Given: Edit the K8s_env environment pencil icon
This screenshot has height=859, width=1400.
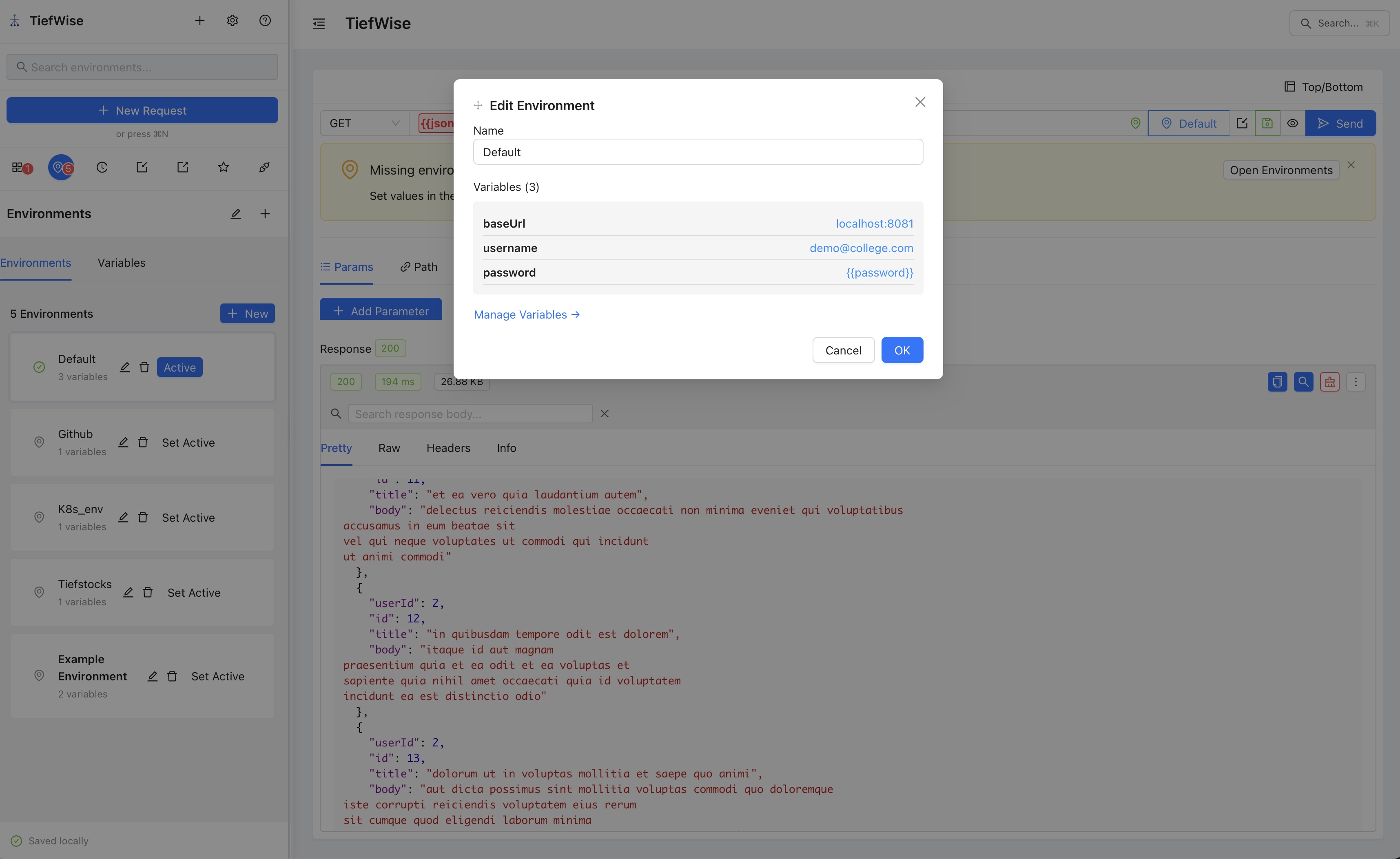Looking at the screenshot, I should point(123,518).
